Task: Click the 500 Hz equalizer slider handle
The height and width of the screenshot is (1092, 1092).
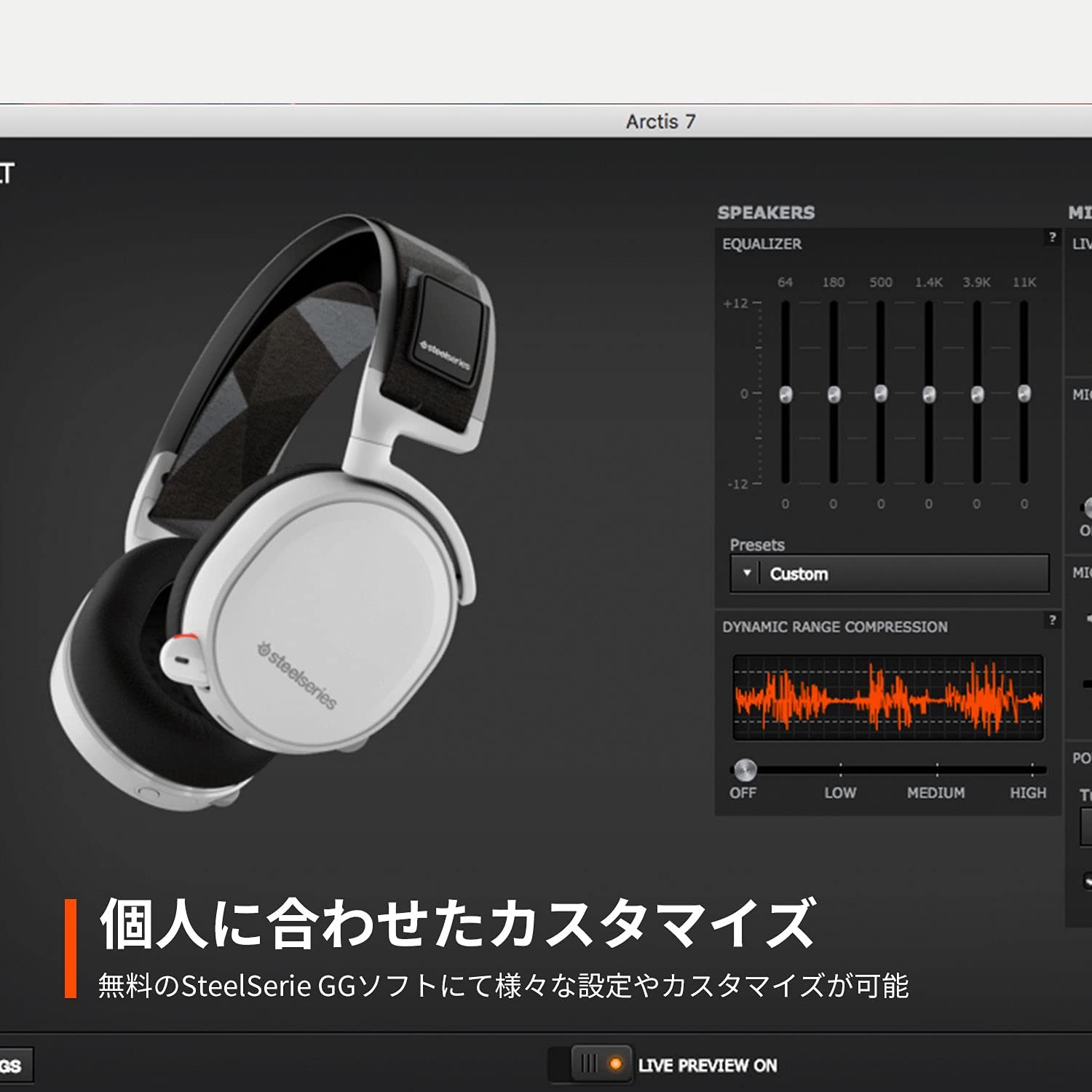Action: pyautogui.click(x=881, y=393)
